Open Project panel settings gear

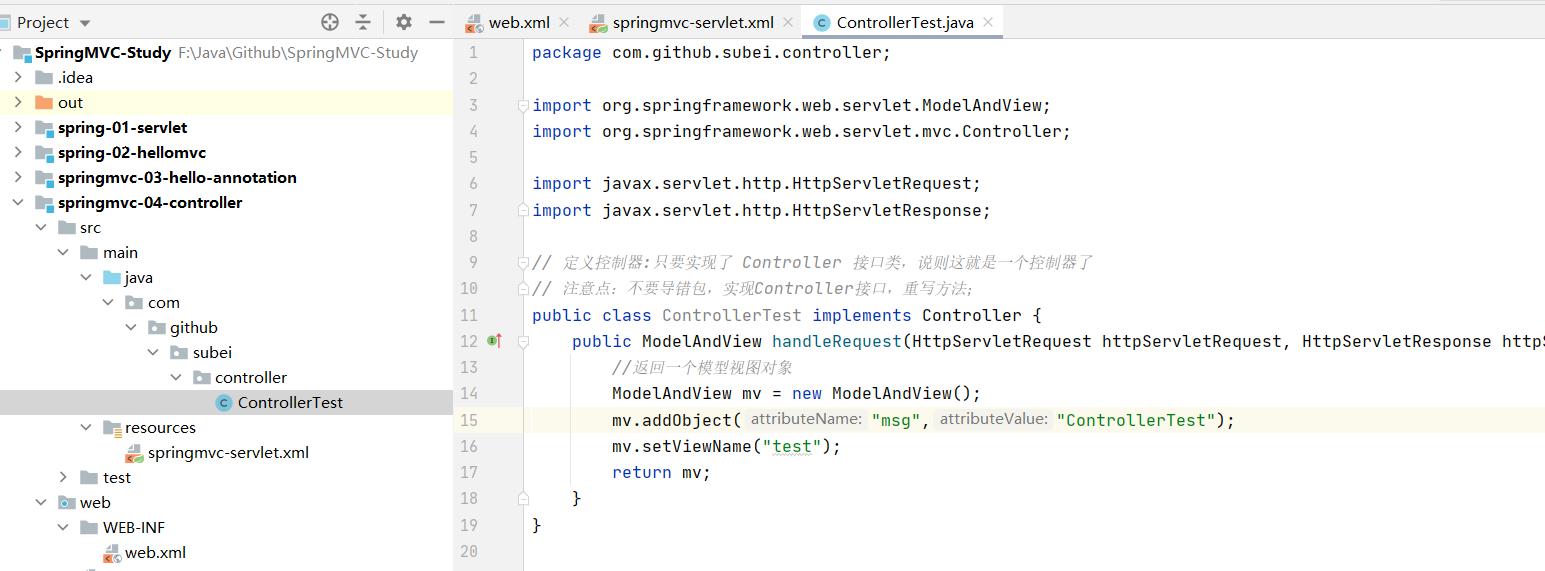[403, 22]
